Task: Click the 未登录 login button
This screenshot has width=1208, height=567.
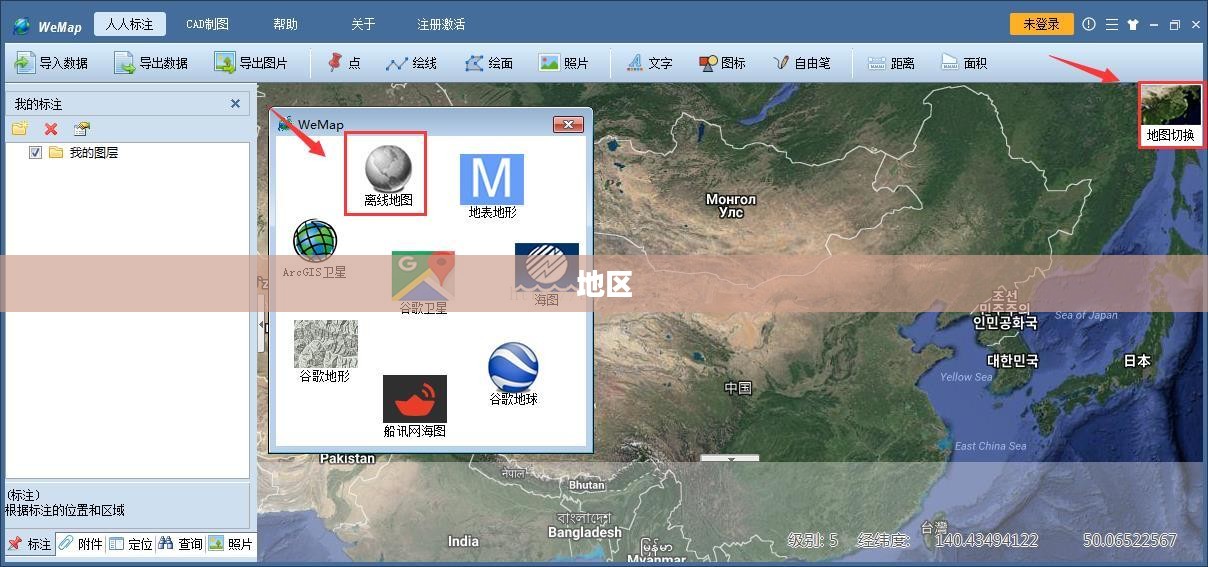Action: point(1041,24)
